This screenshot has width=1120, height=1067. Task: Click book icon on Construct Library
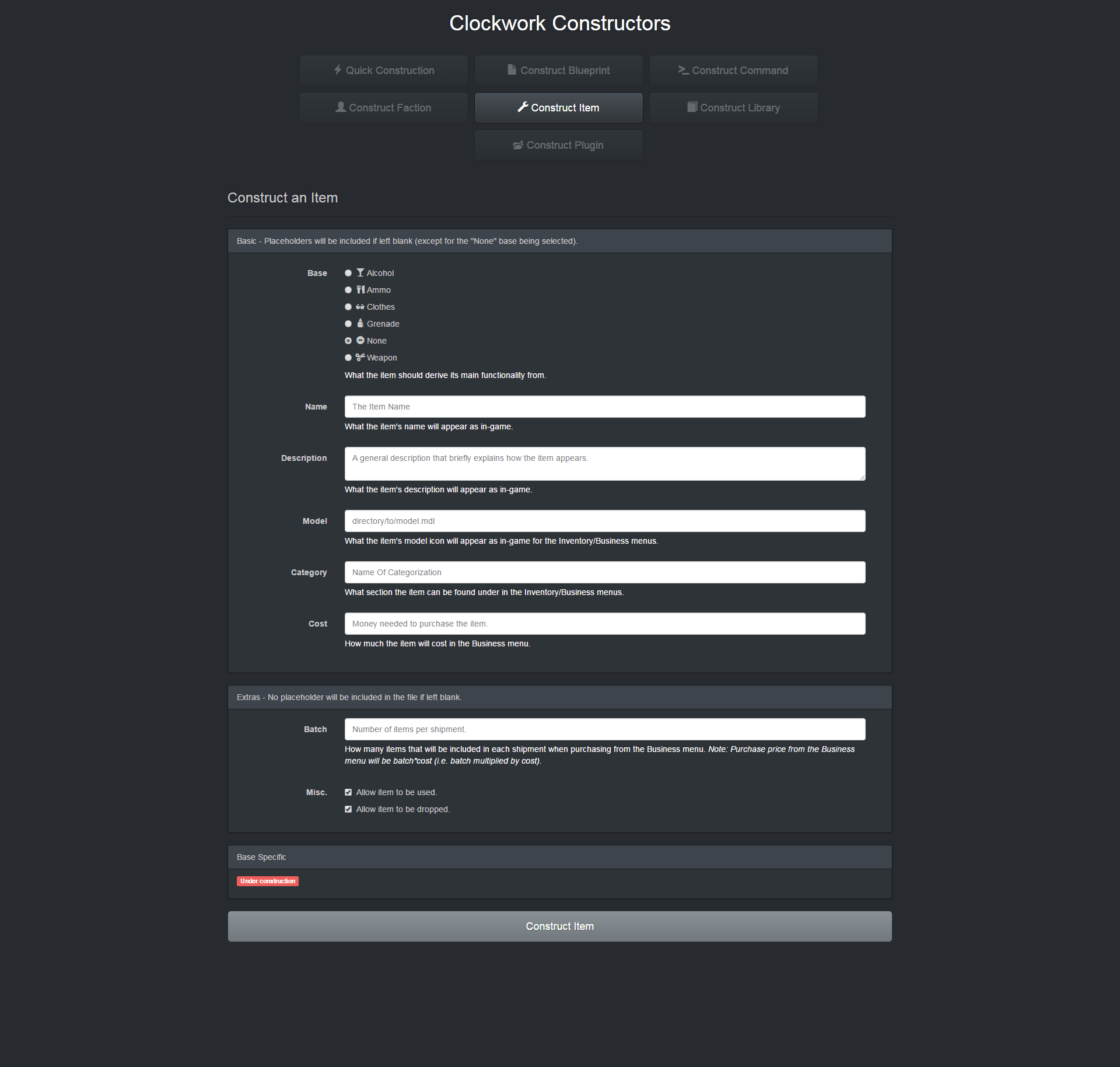(692, 107)
